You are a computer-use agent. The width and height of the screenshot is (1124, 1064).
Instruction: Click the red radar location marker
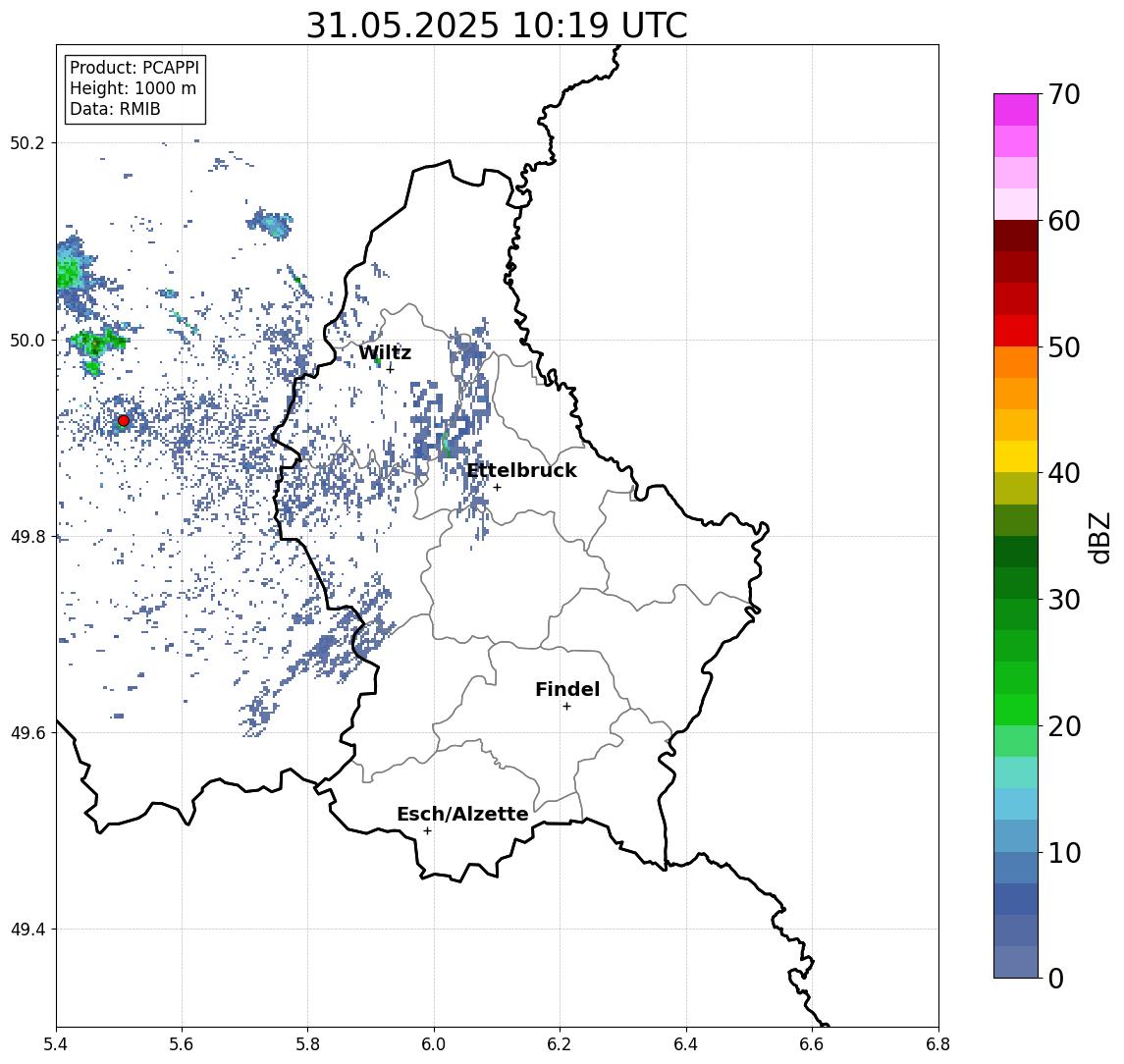click(124, 421)
